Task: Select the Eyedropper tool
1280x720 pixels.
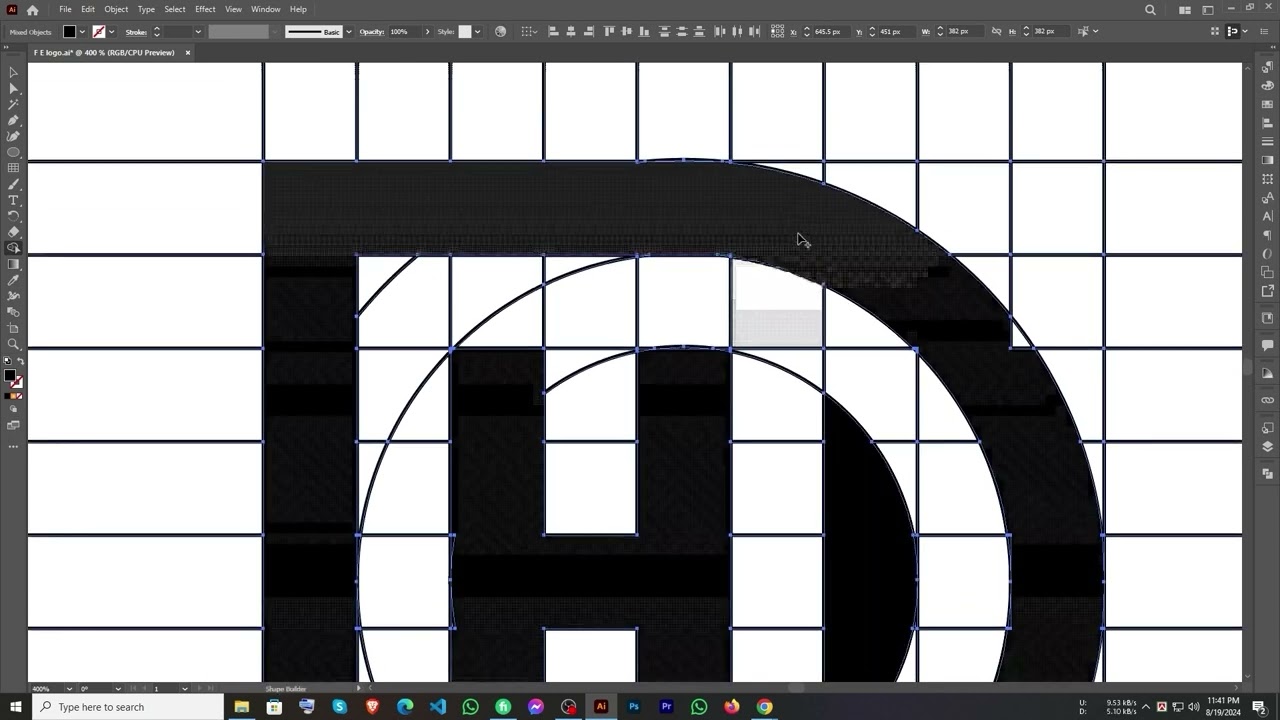Action: (13, 280)
